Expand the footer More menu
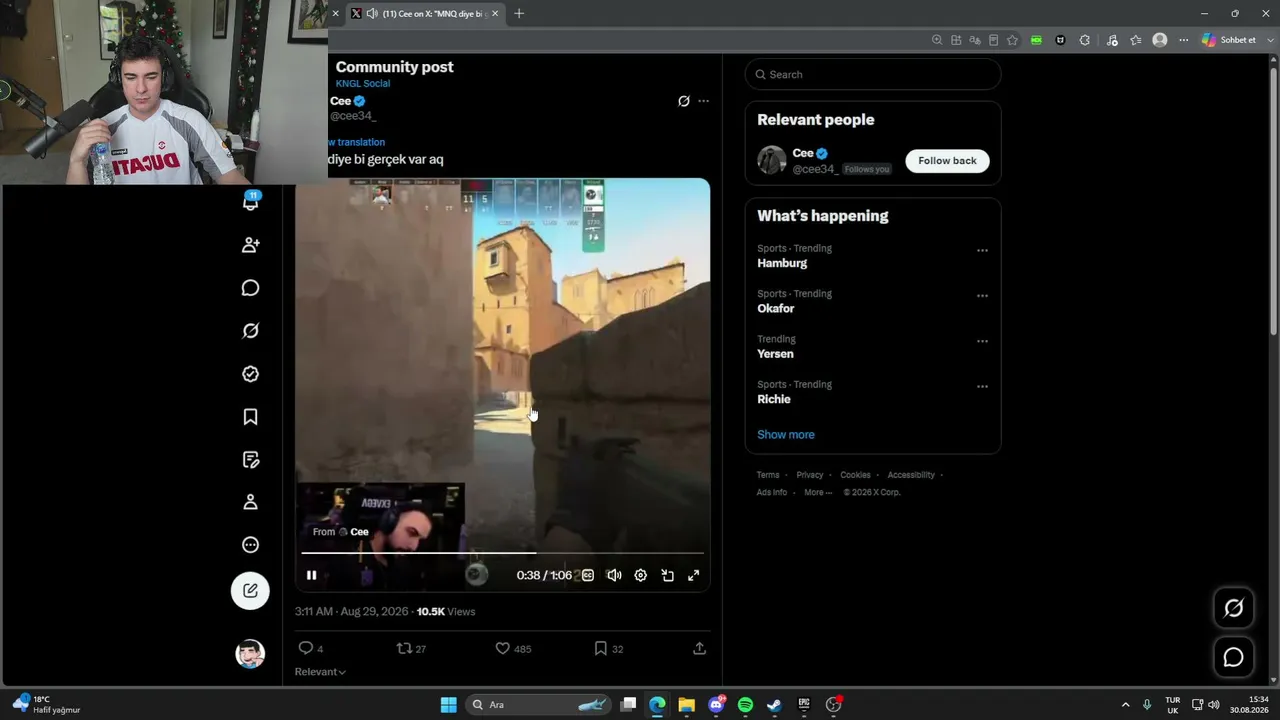 (818, 492)
